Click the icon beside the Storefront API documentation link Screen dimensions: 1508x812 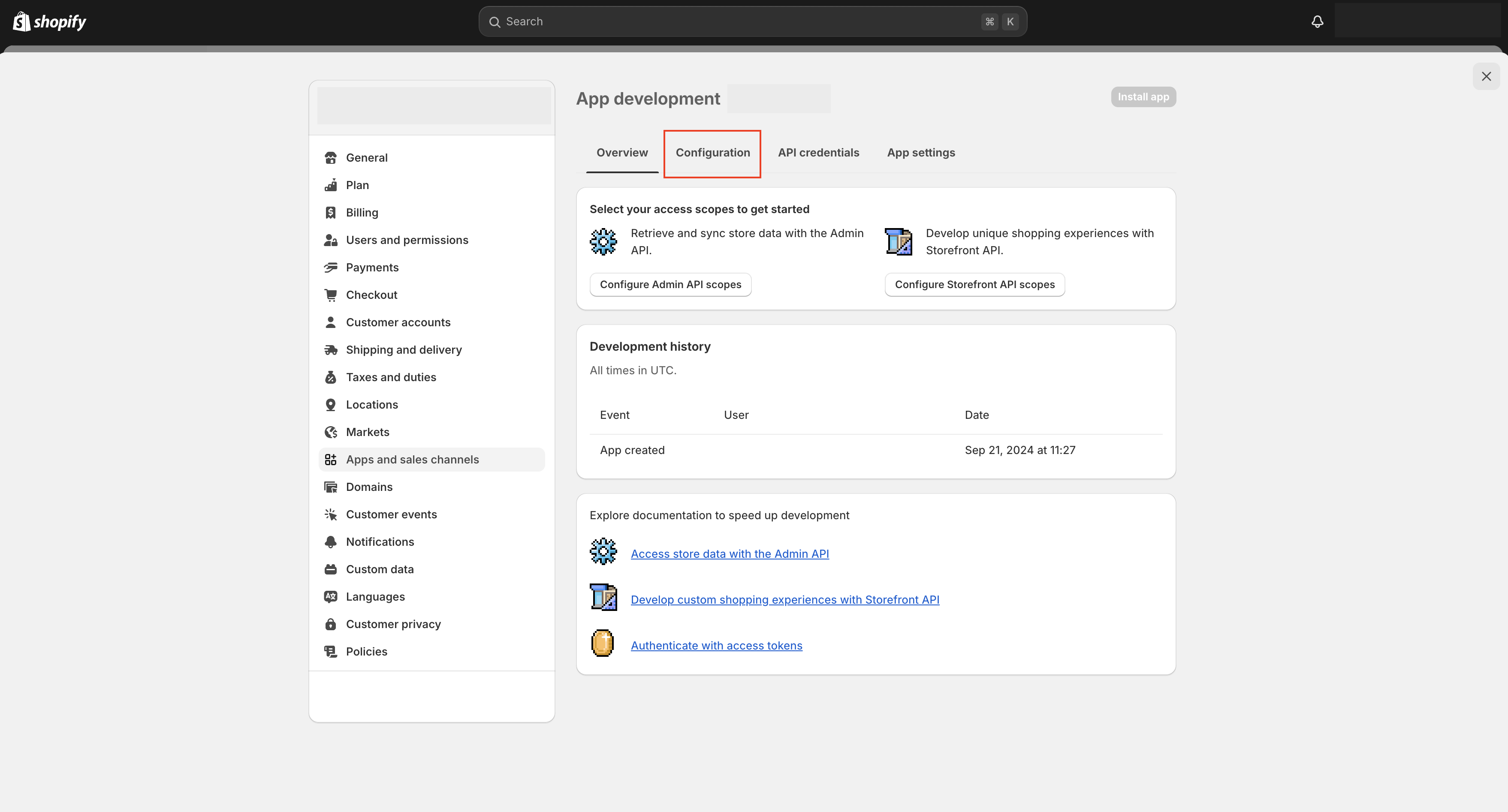(x=603, y=597)
